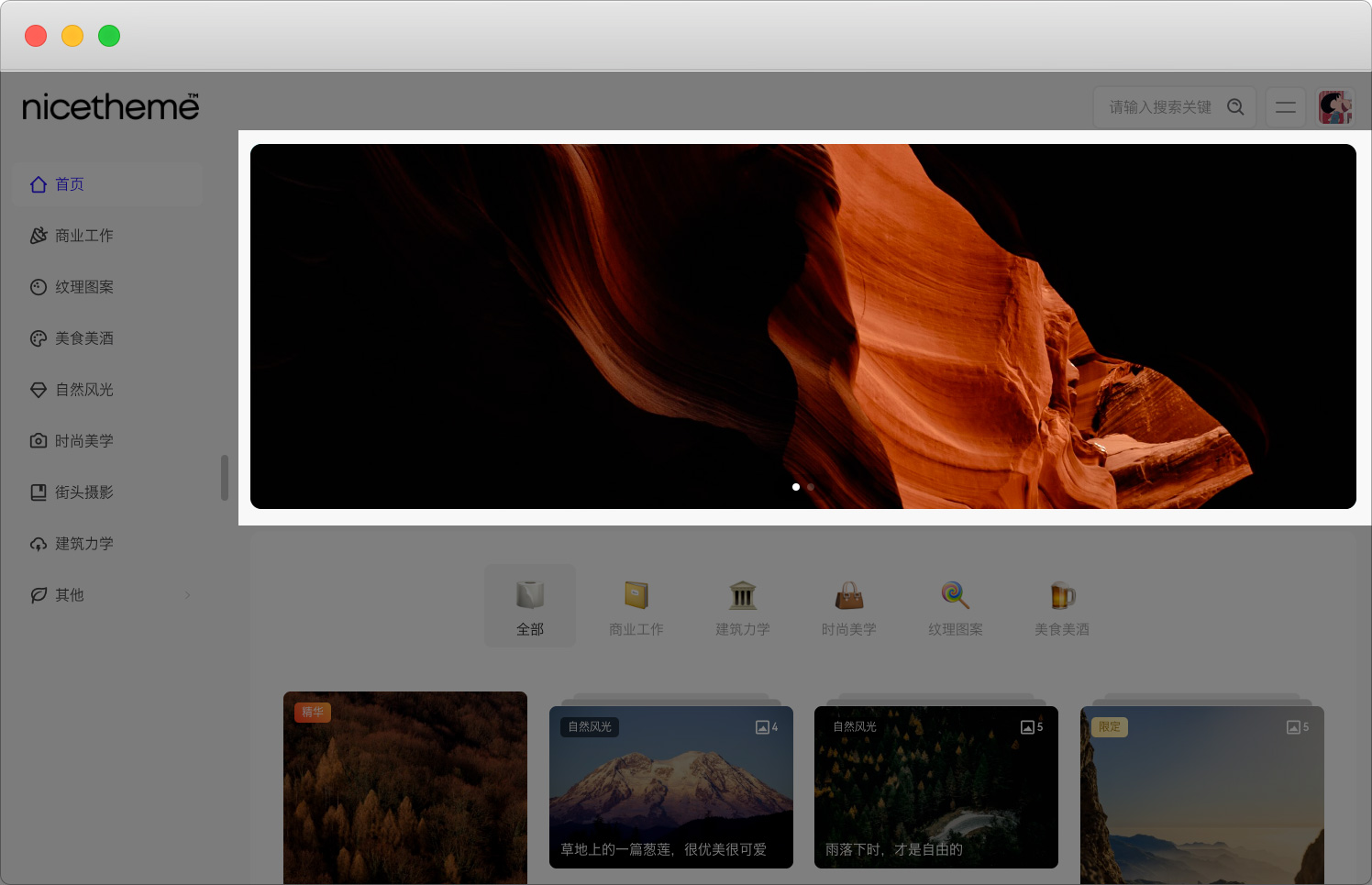Click 自然风光 tag on forest road card
1372x885 pixels.
coord(855,726)
